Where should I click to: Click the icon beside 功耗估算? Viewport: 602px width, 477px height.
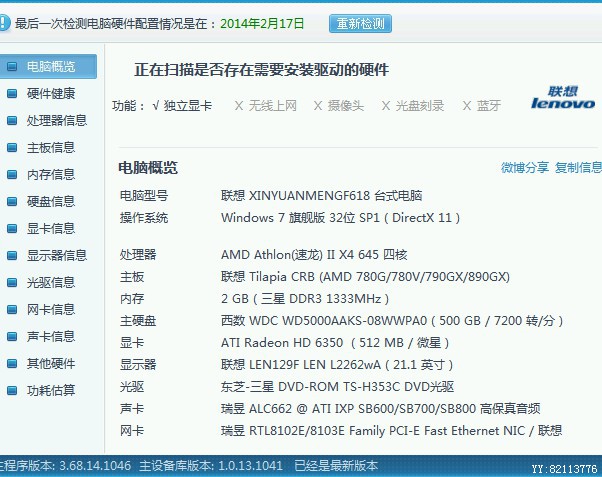[x=12, y=390]
